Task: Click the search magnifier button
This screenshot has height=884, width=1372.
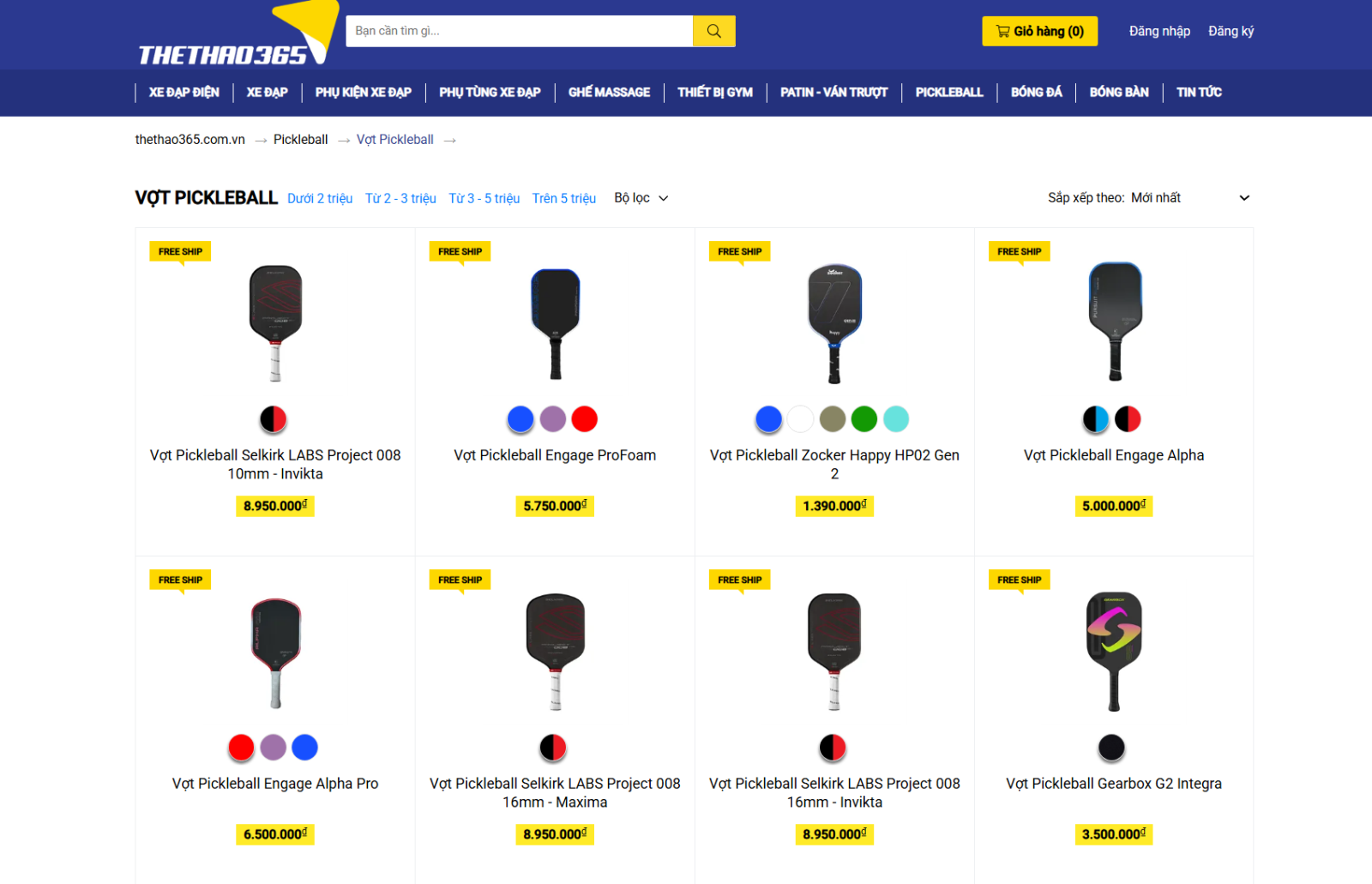Action: (x=713, y=31)
